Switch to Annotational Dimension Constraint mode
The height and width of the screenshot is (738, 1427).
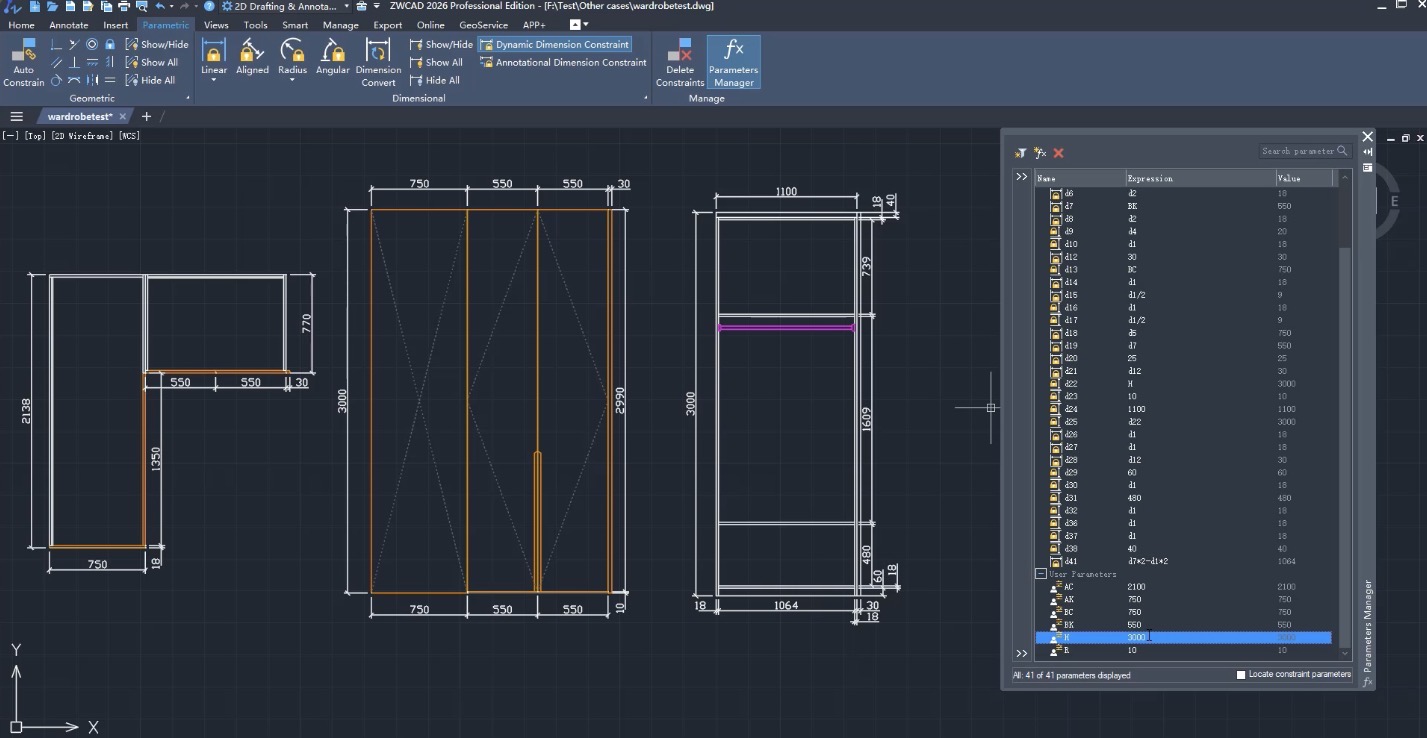[x=563, y=62]
